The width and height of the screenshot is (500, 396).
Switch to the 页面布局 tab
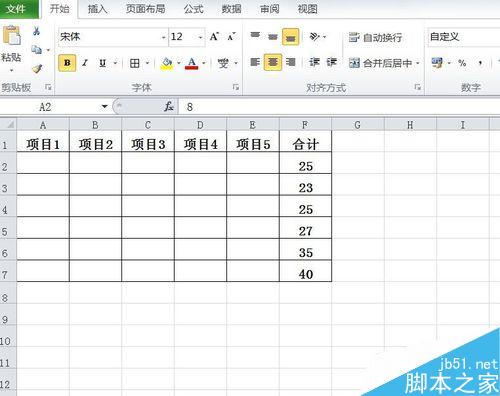tap(145, 9)
